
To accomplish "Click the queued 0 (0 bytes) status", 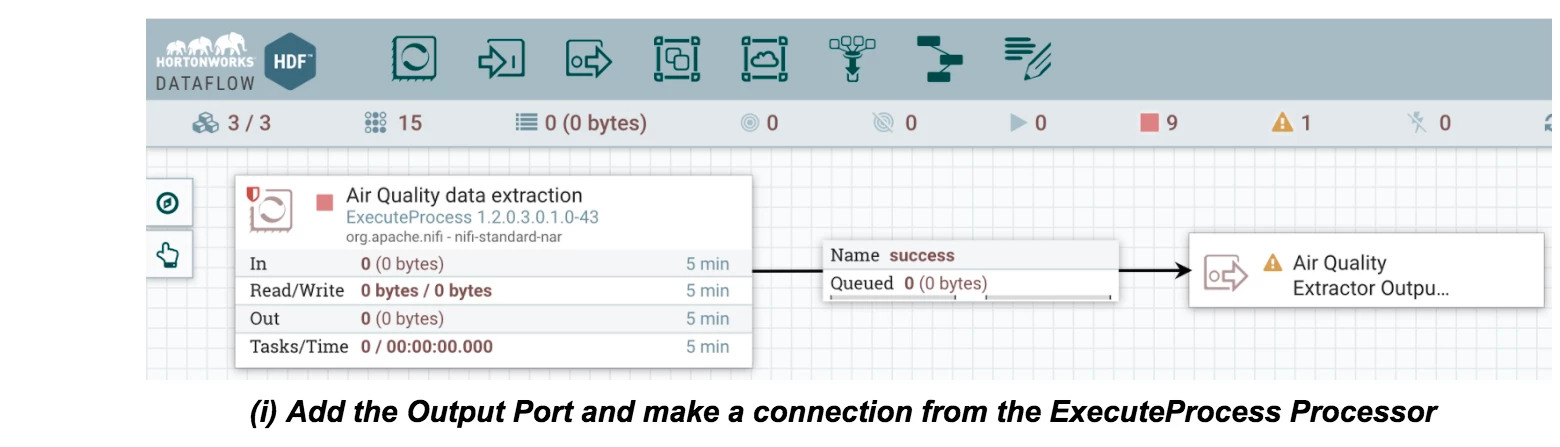I will click(x=580, y=123).
